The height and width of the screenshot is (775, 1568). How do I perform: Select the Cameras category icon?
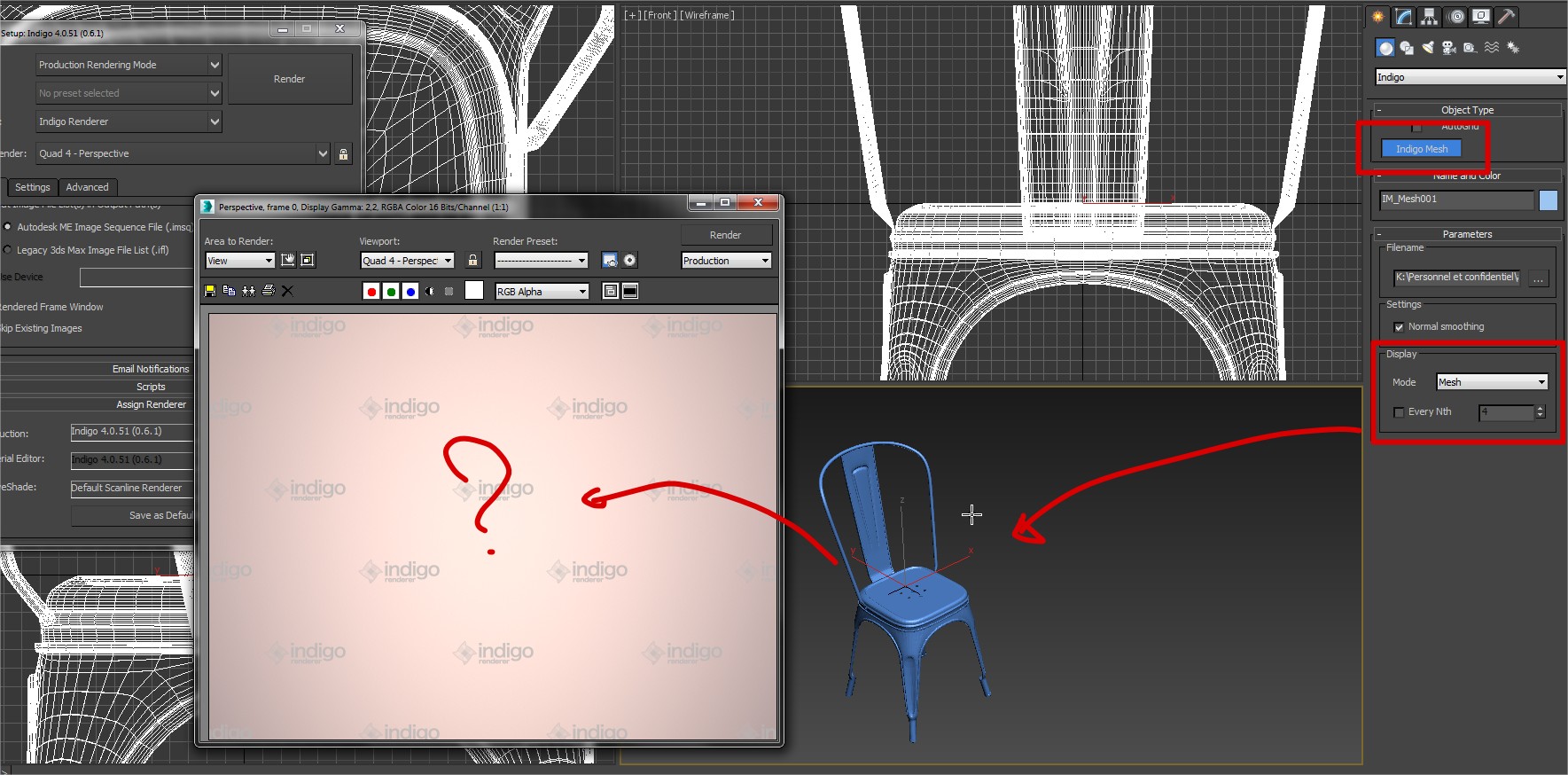[1449, 48]
